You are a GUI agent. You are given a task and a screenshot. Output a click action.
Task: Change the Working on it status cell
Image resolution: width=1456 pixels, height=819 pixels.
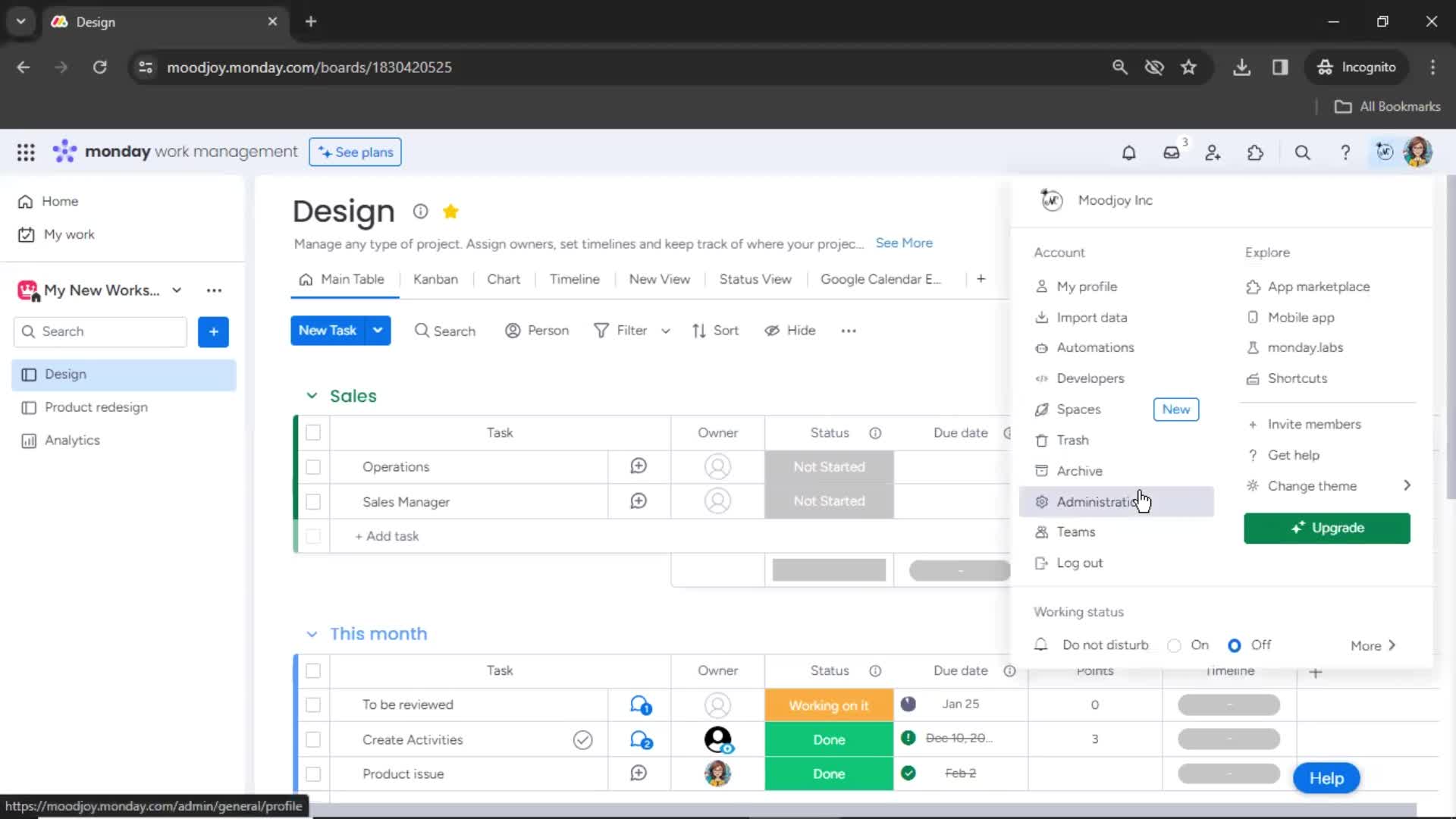829,705
